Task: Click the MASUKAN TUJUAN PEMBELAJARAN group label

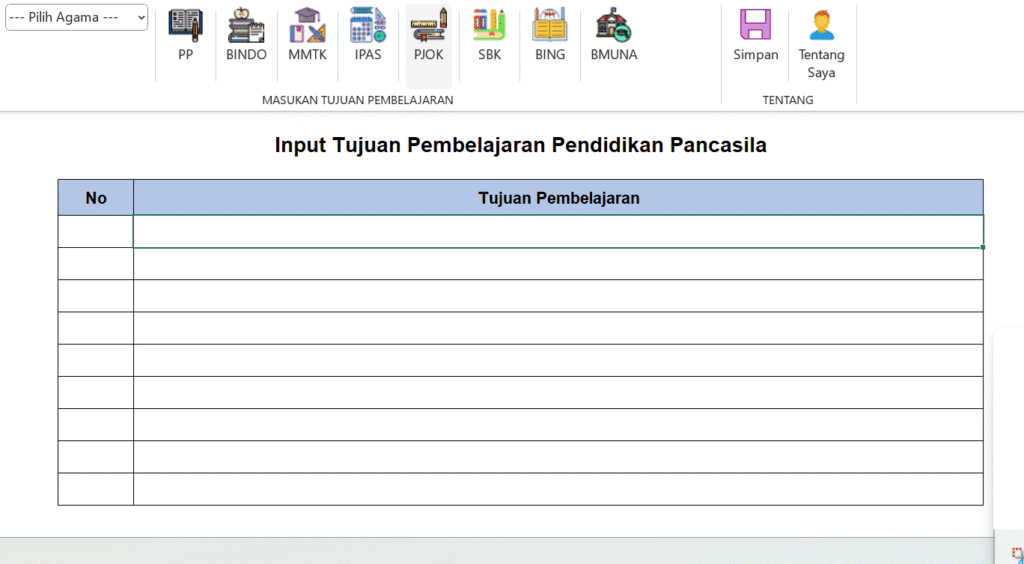Action: point(357,100)
